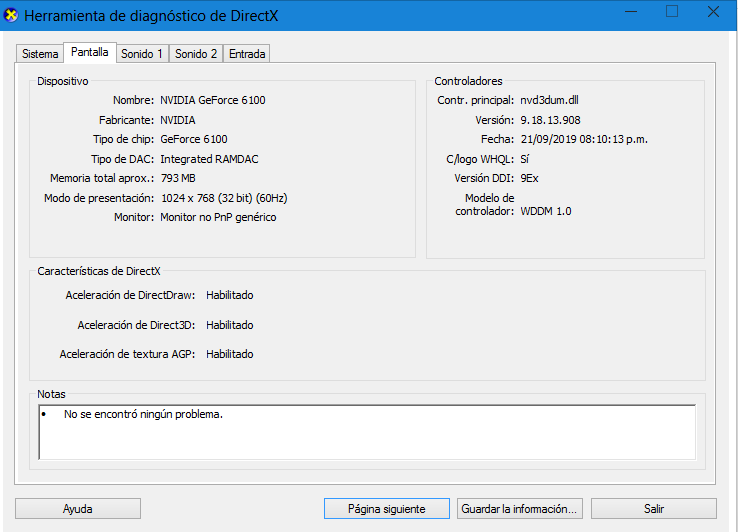
Task: Click the note No se encontró ningún problema
Action: 143,414
